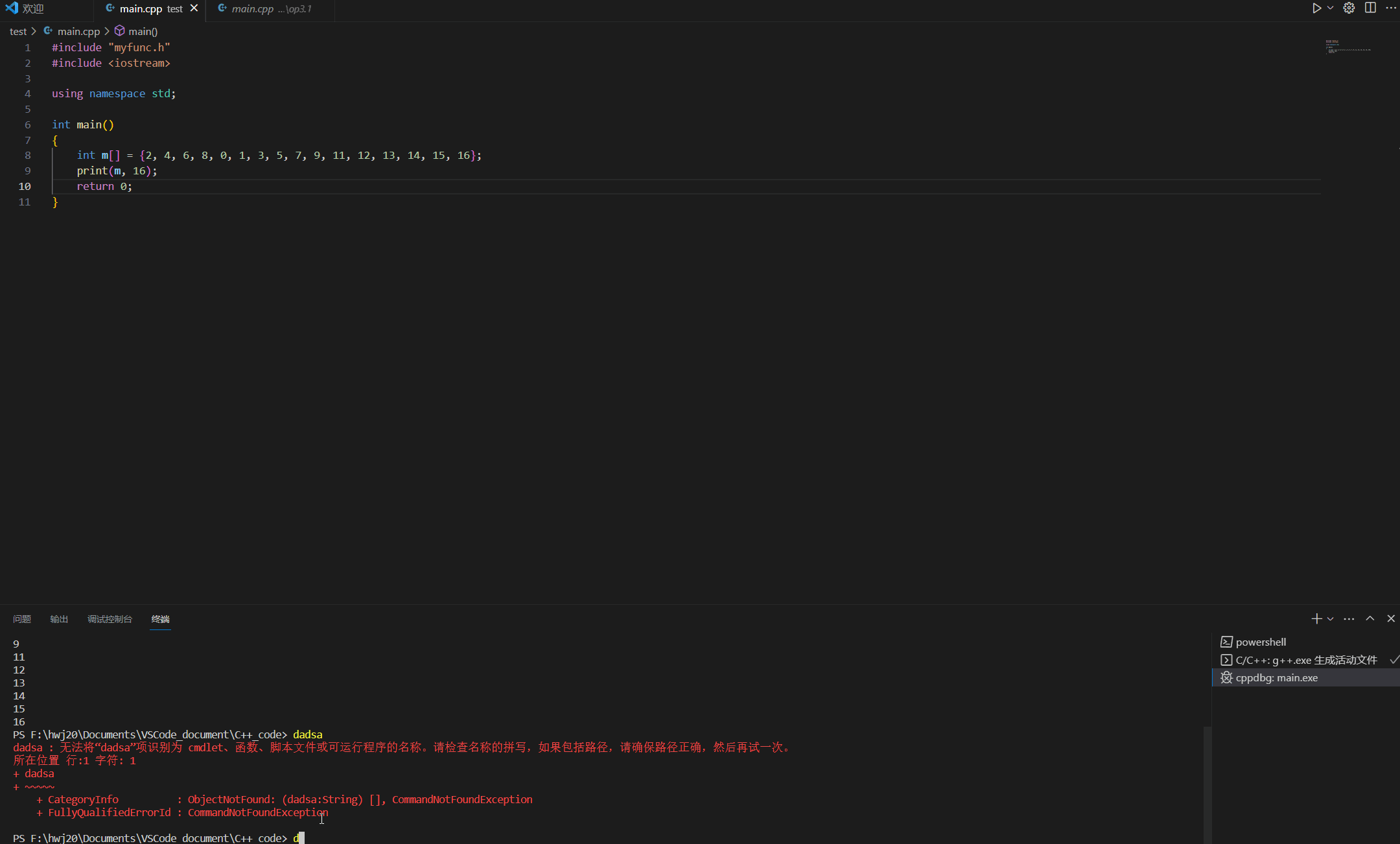Image resolution: width=1400 pixels, height=844 pixels.
Task: Click the Run code play icon
Action: (x=1316, y=8)
